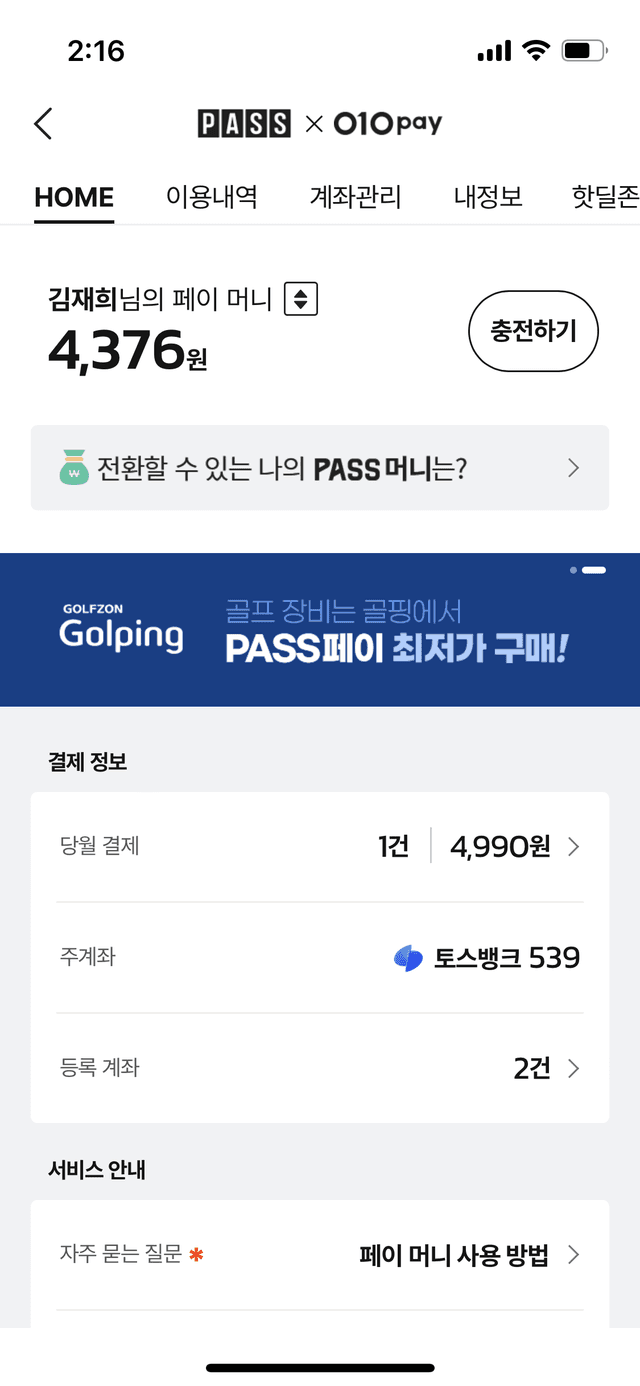The width and height of the screenshot is (640, 1386).
Task: Open the 주계좌 토스뱅크 539 row
Action: [320, 958]
